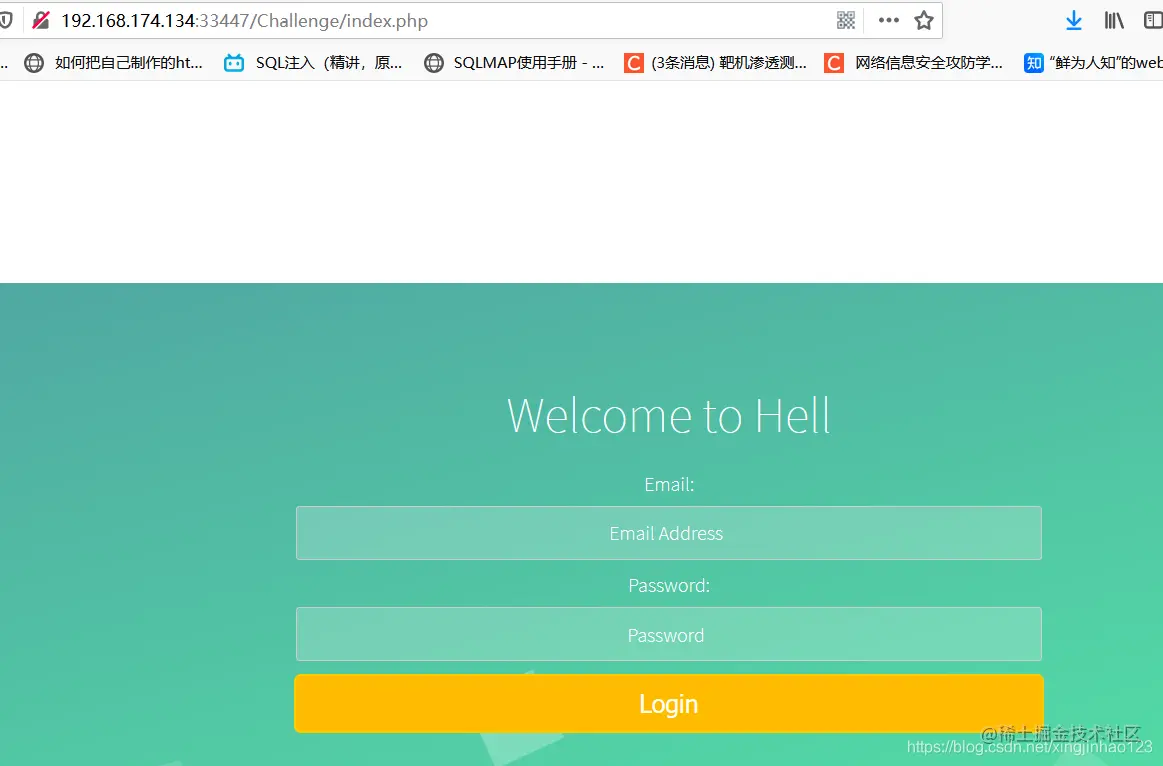This screenshot has height=766, width=1163.
Task: Click the "Email:" label
Action: (669, 484)
